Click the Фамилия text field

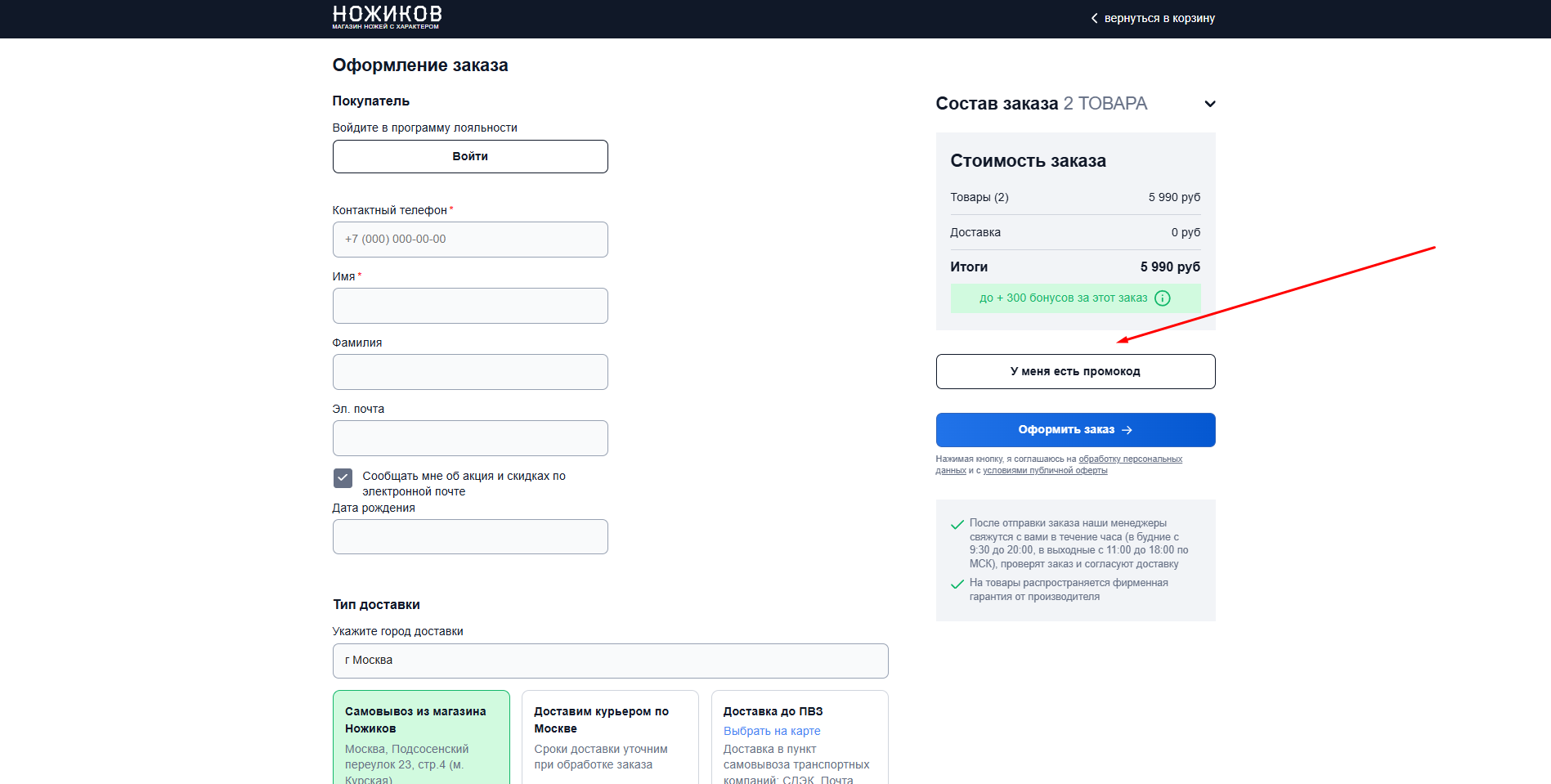pos(469,372)
